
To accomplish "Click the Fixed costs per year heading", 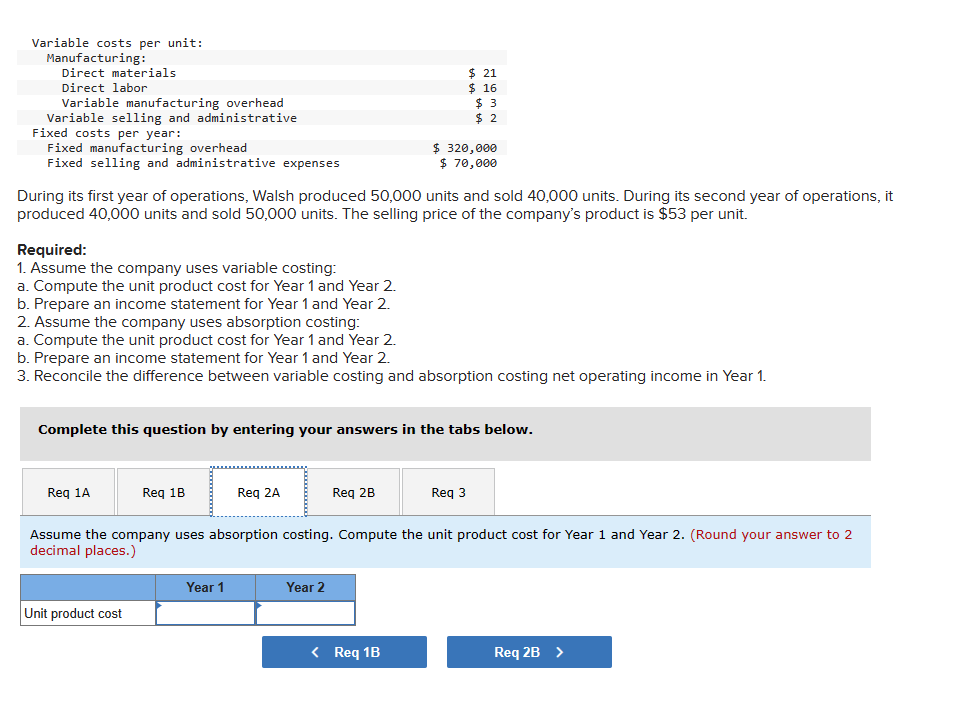I will (x=107, y=133).
